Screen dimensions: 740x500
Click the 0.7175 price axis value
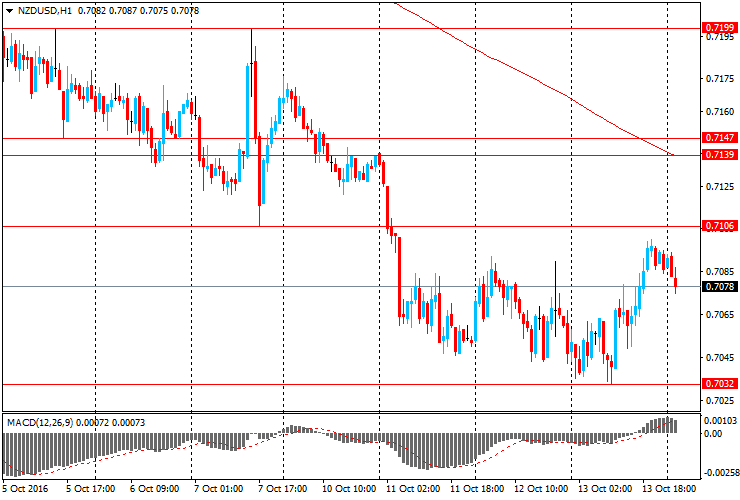tap(720, 79)
